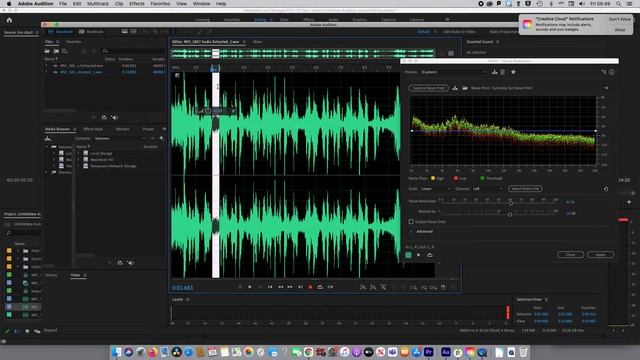Viewport: 640px width, 360px height.
Task: Click the Loop Playback icon in editor transport
Action: pos(320,287)
